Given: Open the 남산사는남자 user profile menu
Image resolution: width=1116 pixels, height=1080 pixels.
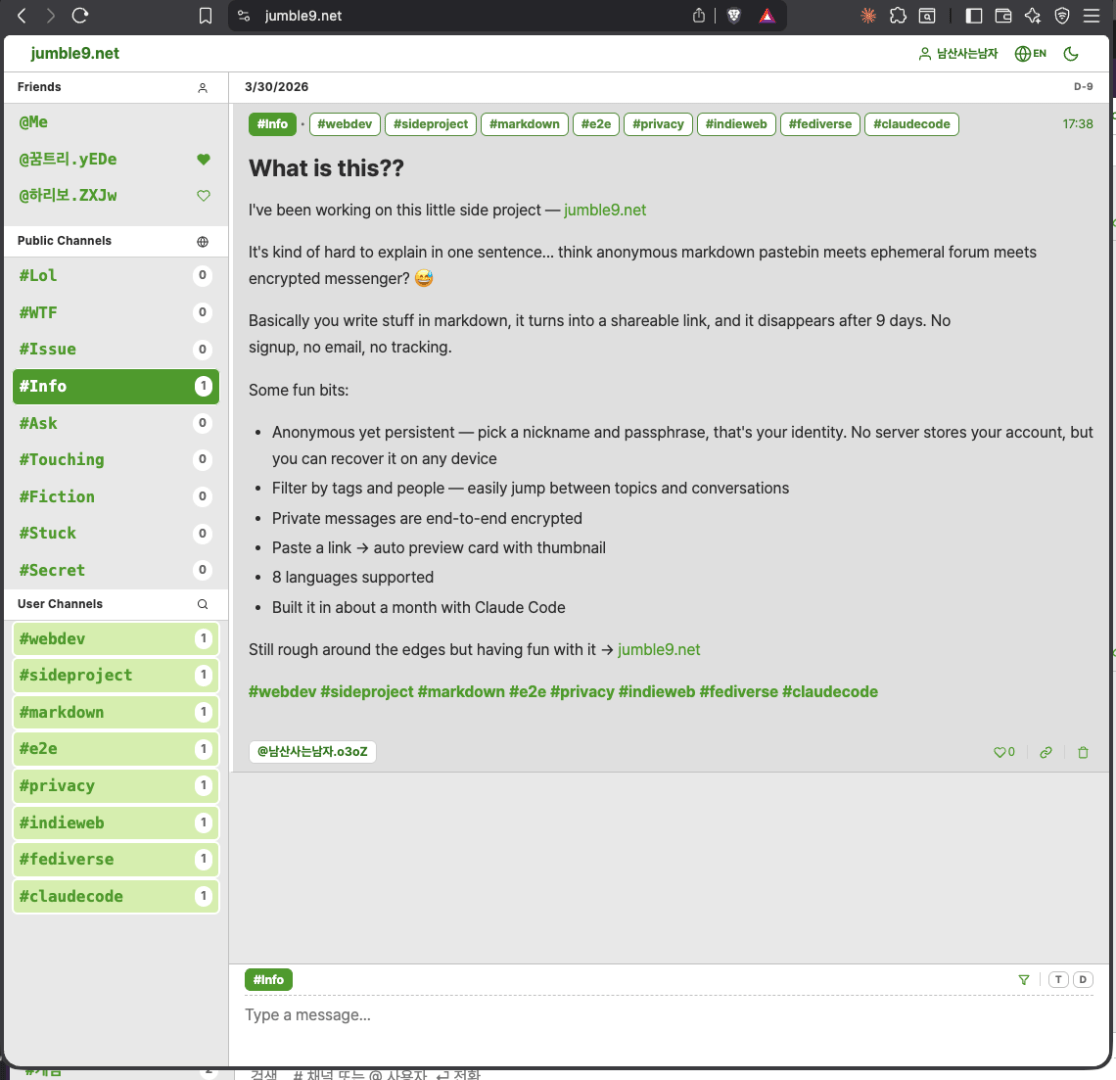Looking at the screenshot, I should point(958,54).
